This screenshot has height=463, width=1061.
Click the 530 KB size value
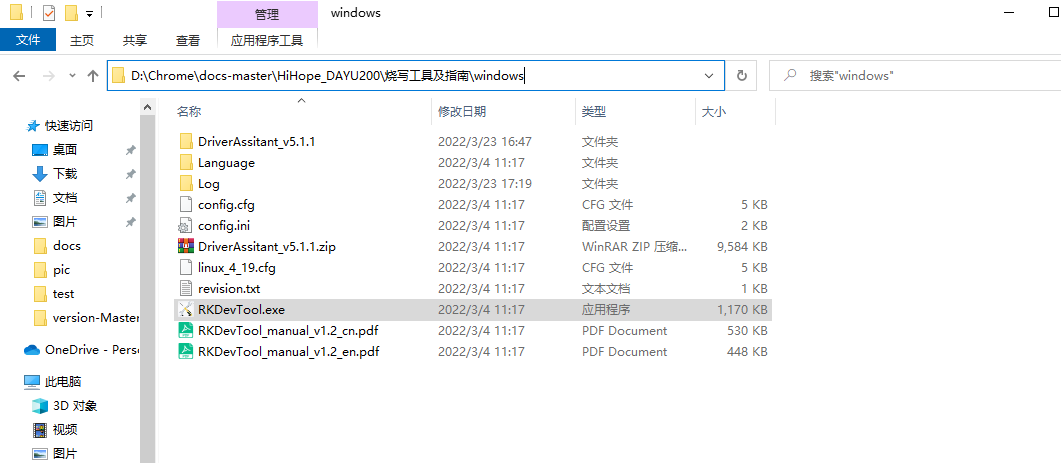click(x=747, y=330)
